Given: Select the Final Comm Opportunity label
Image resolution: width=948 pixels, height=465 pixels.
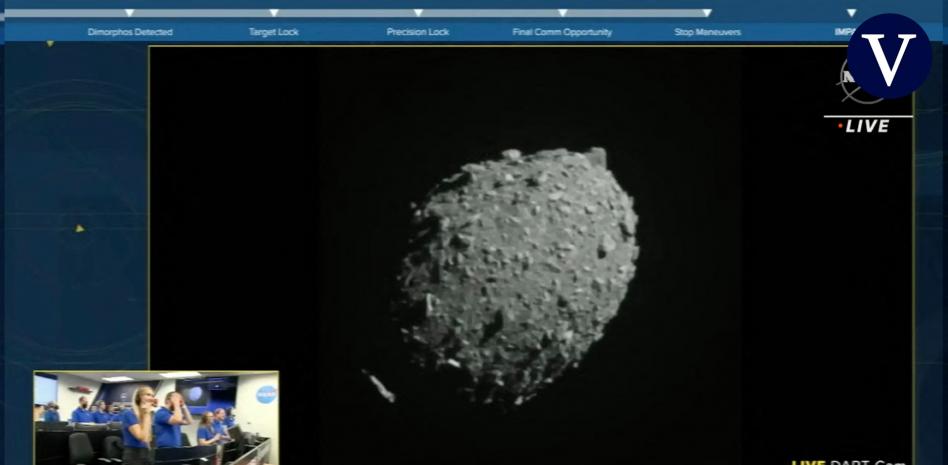Looking at the screenshot, I should click(562, 32).
